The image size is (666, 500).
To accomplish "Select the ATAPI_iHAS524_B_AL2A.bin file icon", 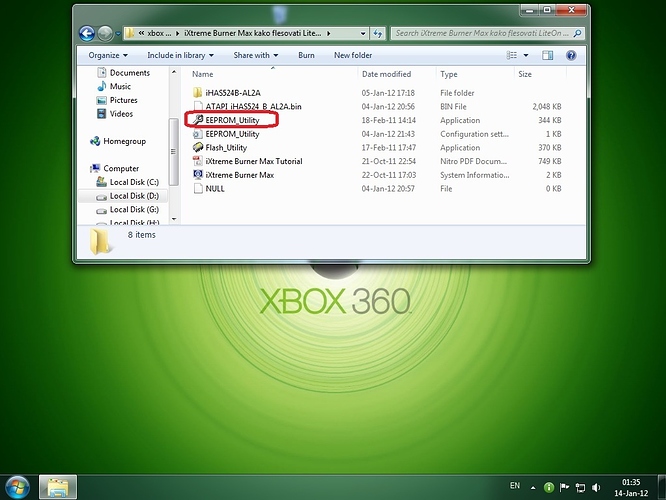I will pyautogui.click(x=198, y=106).
